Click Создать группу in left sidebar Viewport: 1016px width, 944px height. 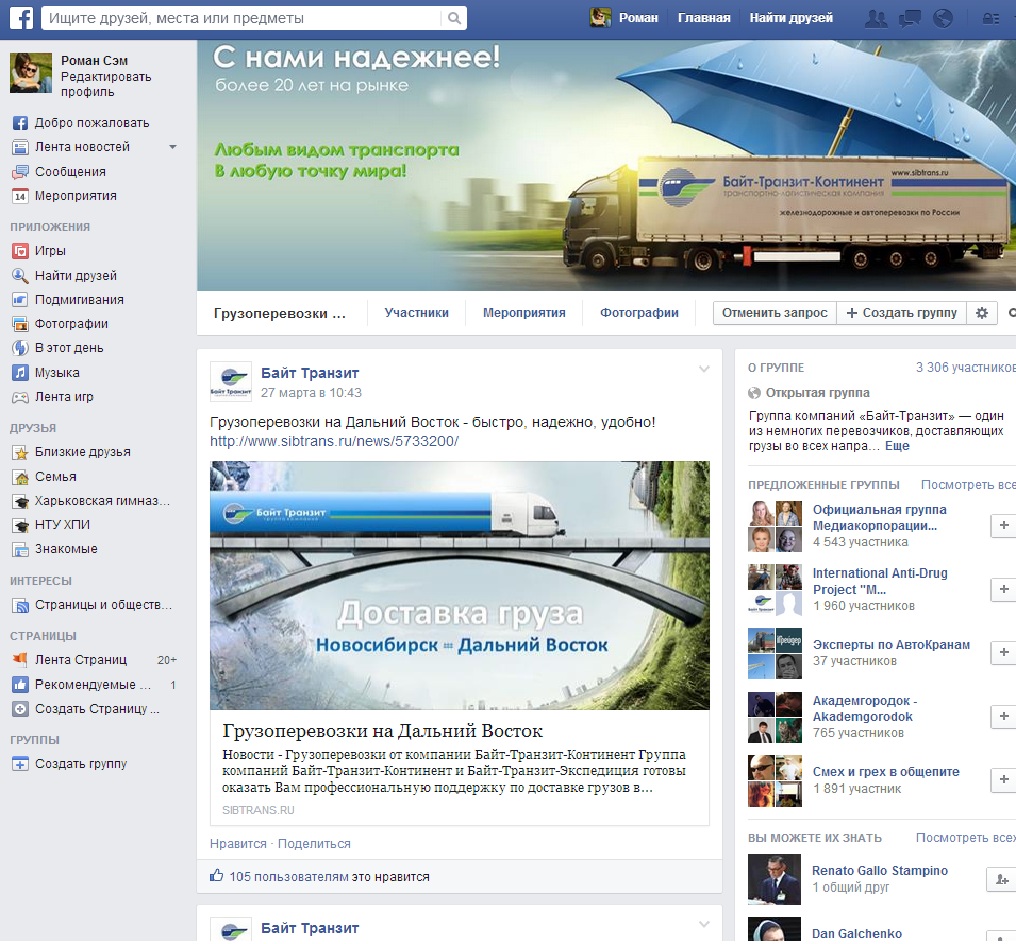(x=81, y=764)
